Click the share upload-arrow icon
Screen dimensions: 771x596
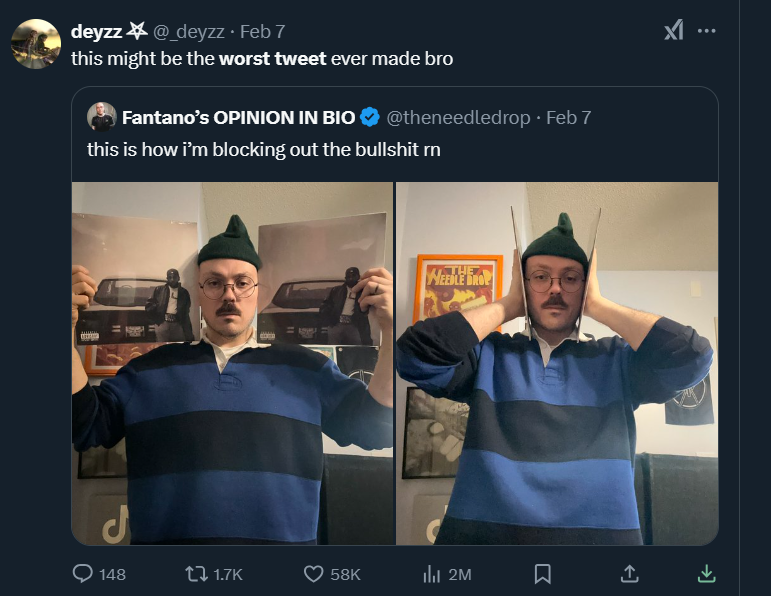[629, 574]
